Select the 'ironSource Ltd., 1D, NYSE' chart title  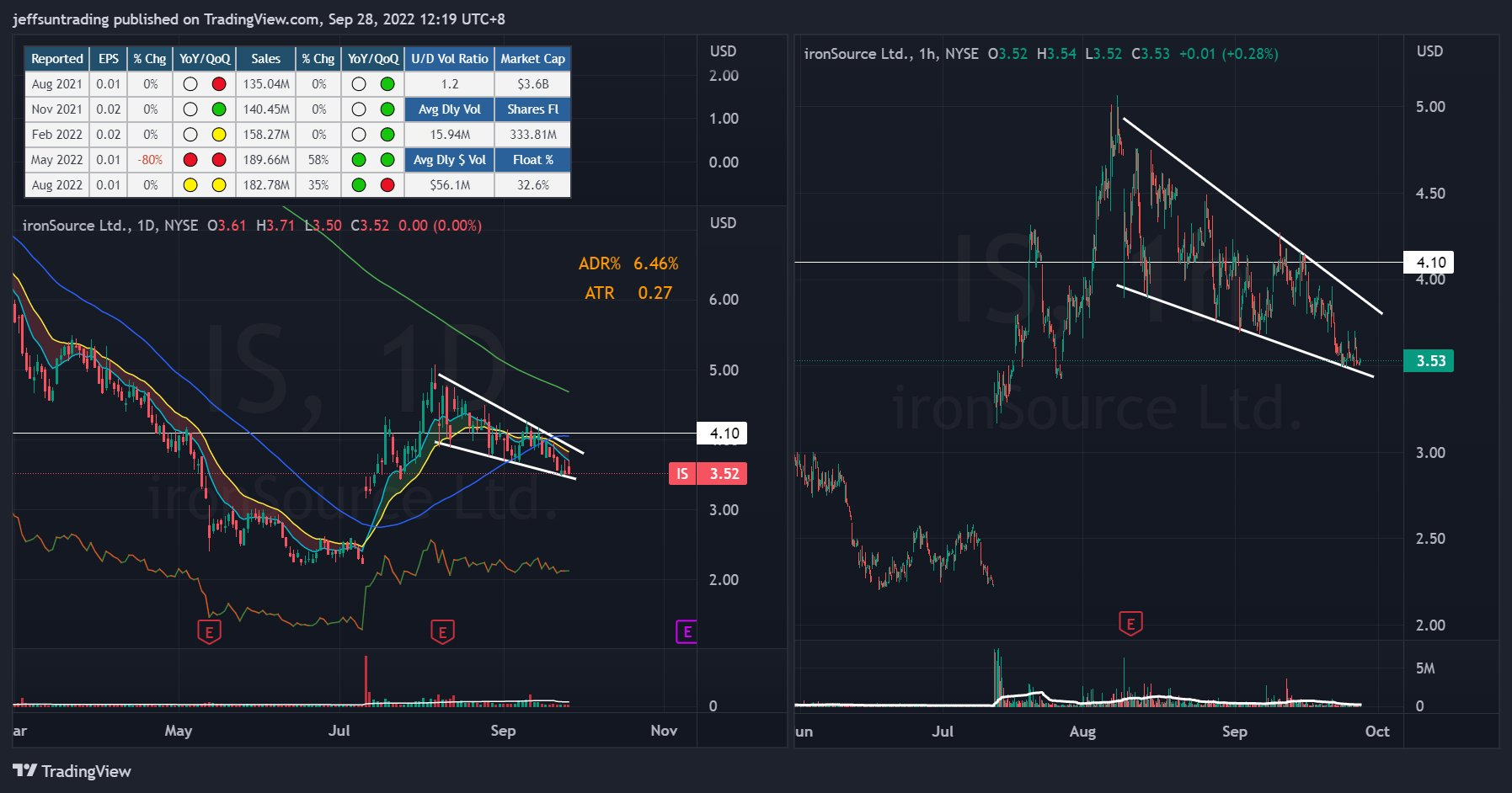click(110, 226)
